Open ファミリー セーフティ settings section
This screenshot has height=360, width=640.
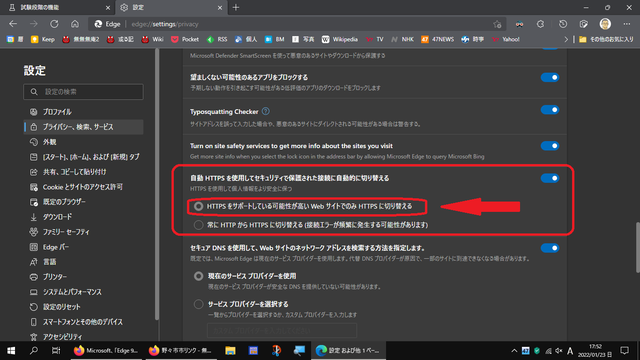click(x=83, y=232)
